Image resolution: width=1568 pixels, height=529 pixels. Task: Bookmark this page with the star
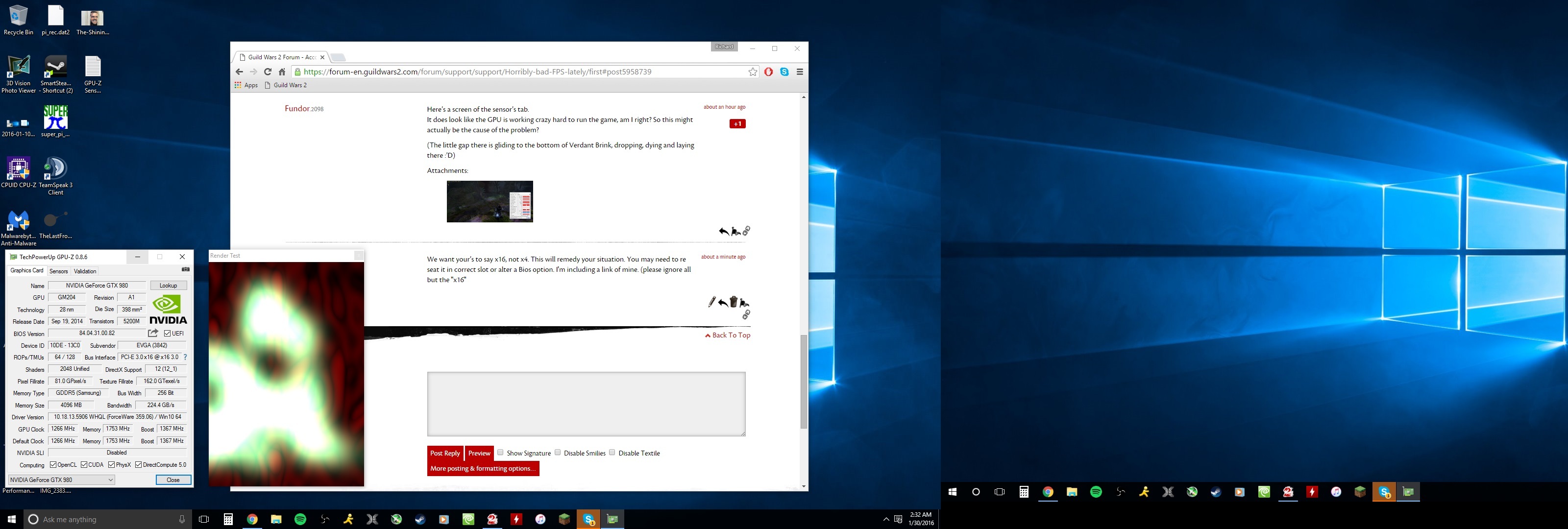click(x=753, y=72)
